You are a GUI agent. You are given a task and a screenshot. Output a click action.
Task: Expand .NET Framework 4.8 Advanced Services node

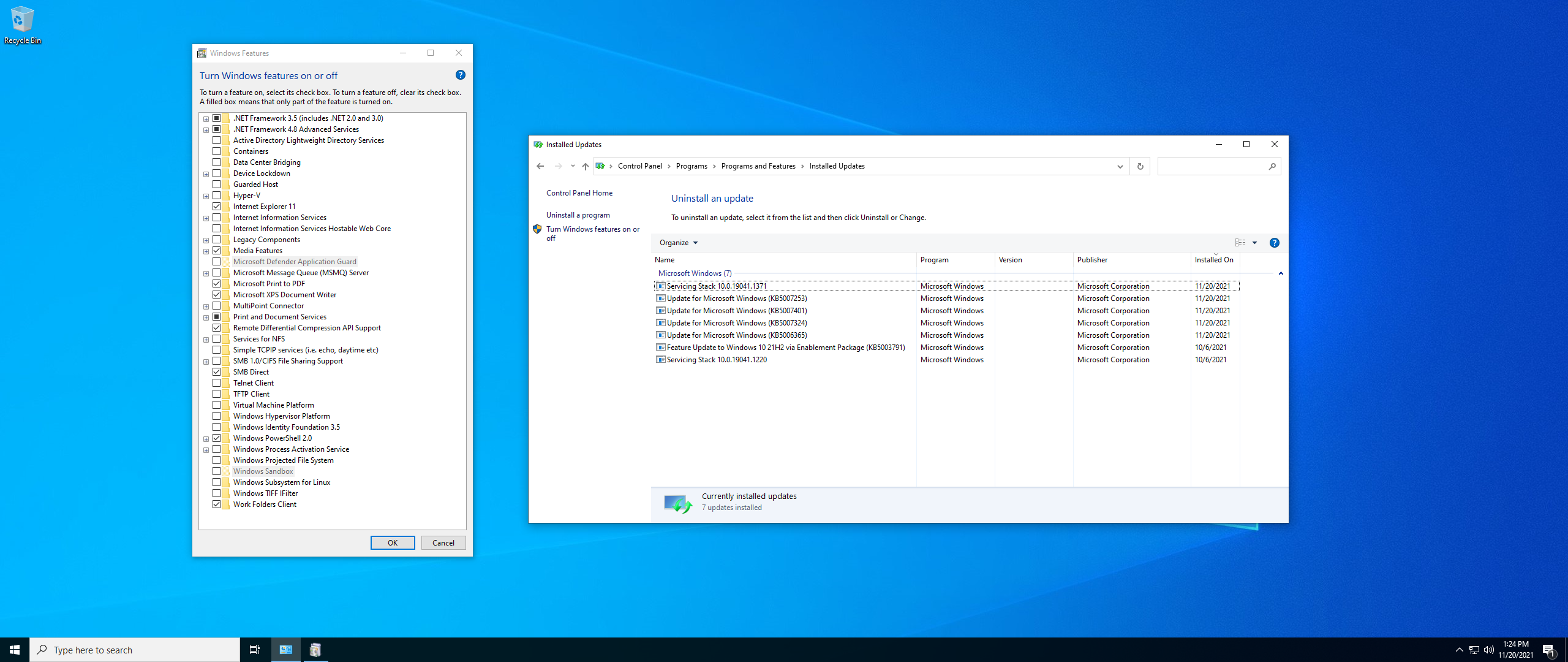(x=206, y=130)
